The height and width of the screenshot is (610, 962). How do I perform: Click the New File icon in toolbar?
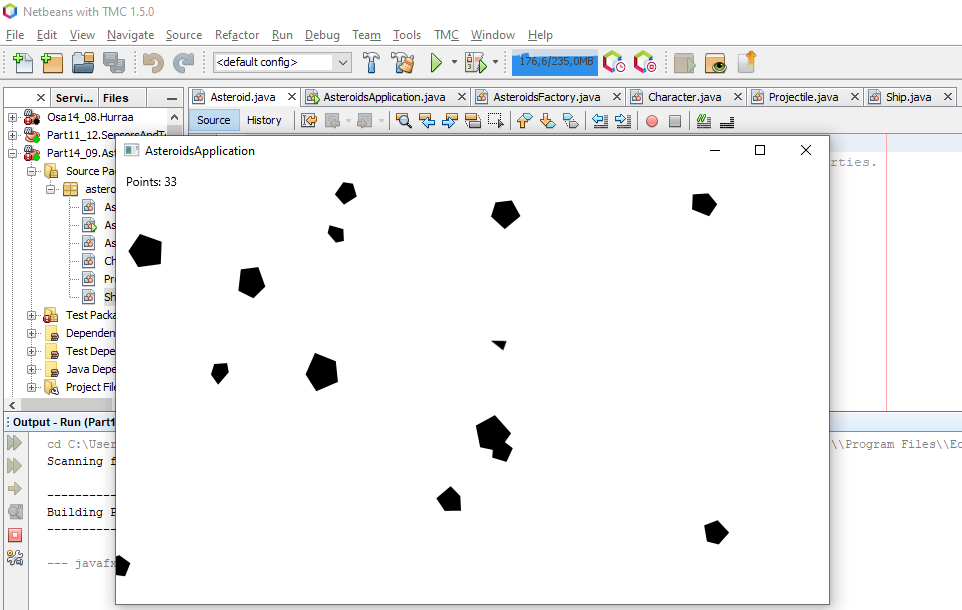tap(22, 63)
